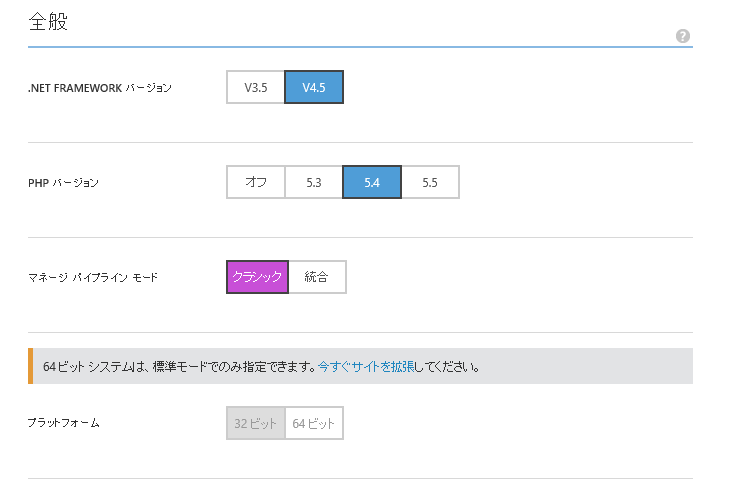733x497 pixels.
Task: Click the マネージ パイプライン モード label
Action: [x=93, y=277]
